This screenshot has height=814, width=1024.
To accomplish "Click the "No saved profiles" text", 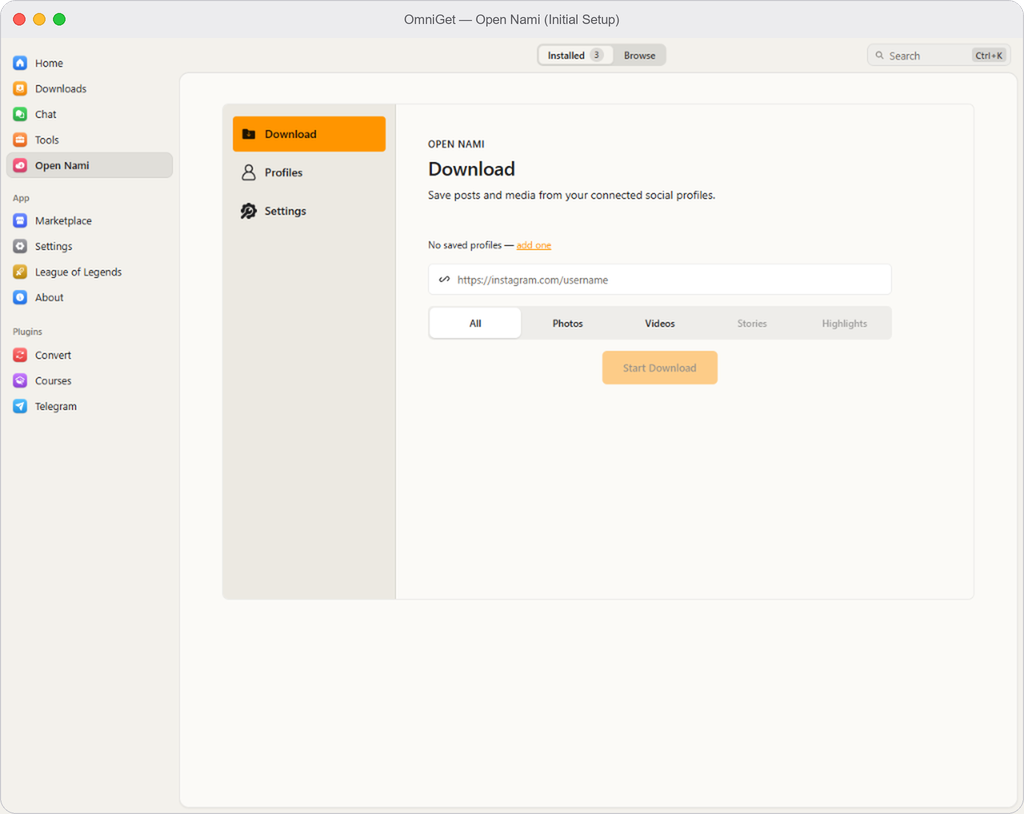I will (465, 245).
